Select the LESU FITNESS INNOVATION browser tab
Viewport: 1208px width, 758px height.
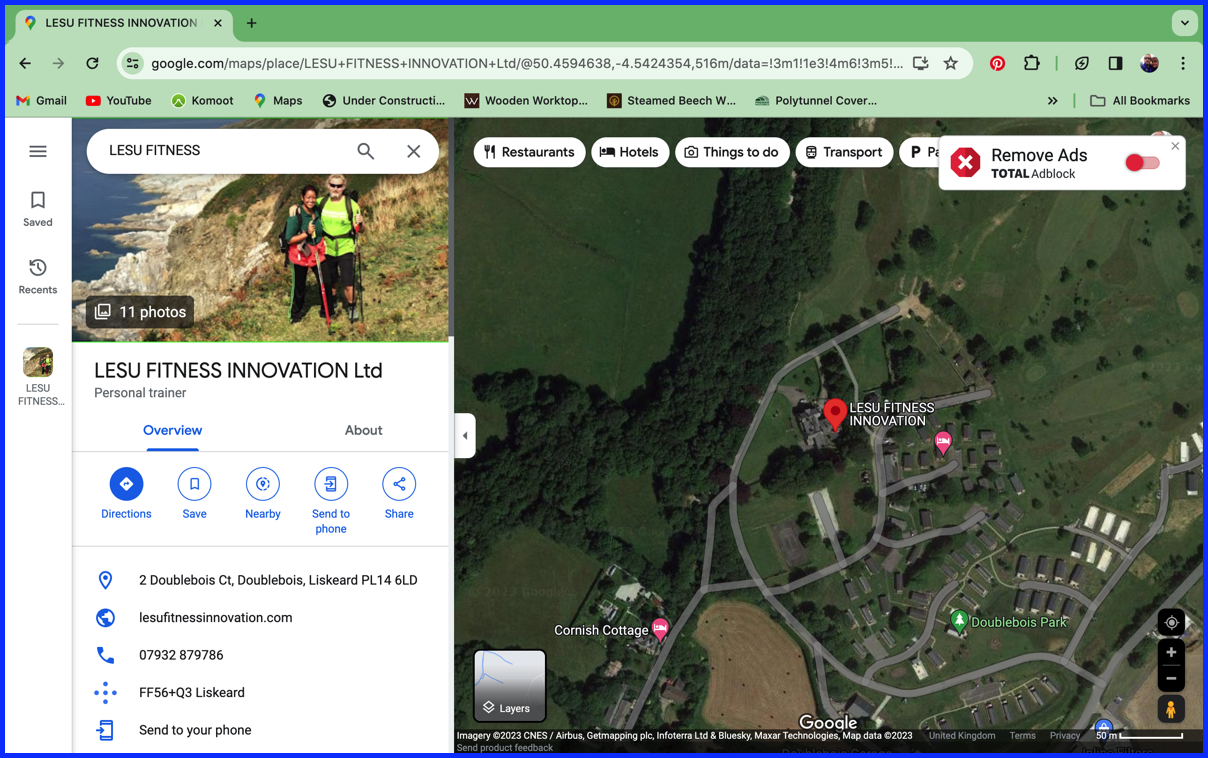tap(123, 22)
